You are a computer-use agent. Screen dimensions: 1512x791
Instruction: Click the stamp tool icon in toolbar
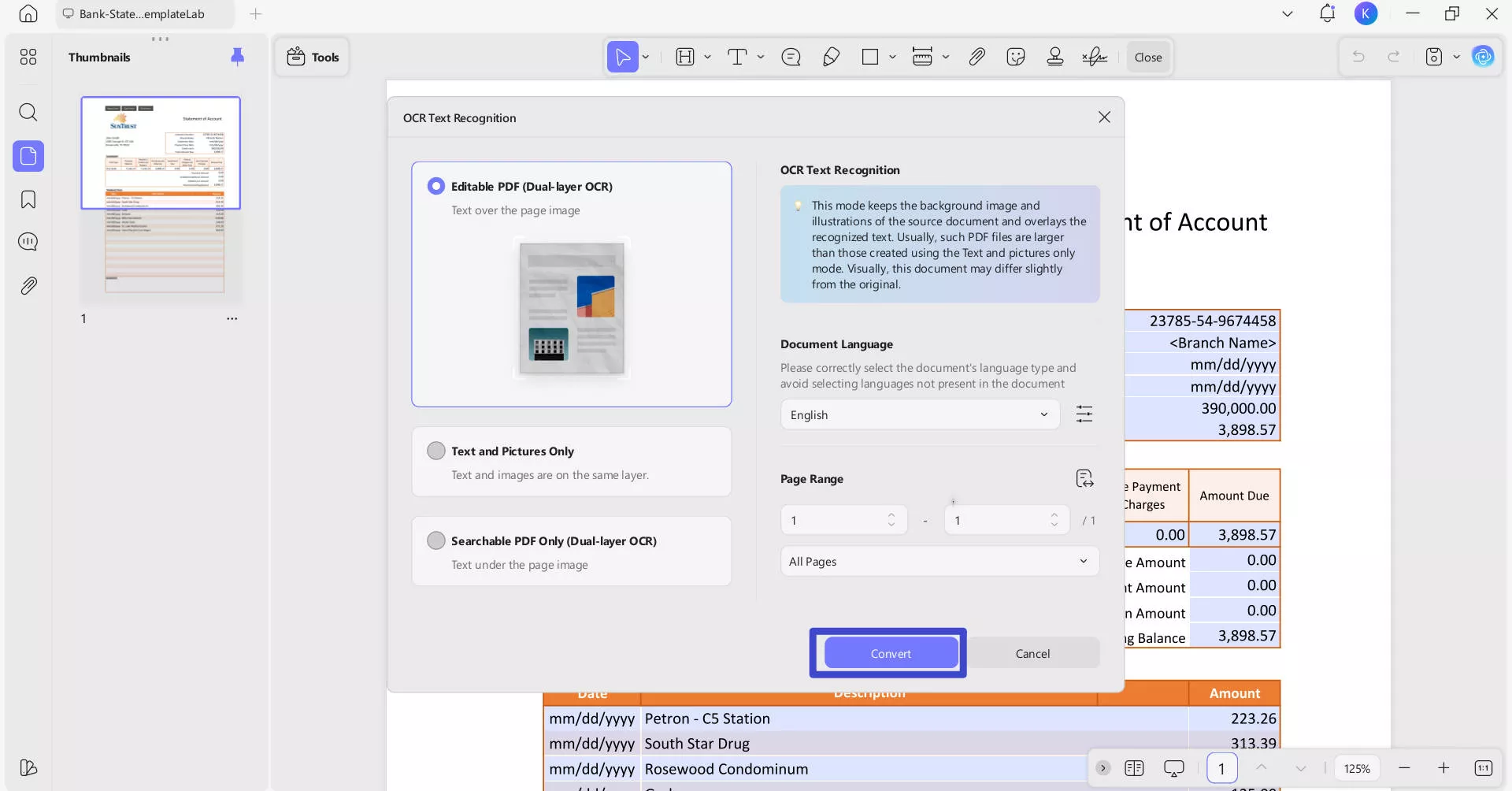coord(1054,57)
